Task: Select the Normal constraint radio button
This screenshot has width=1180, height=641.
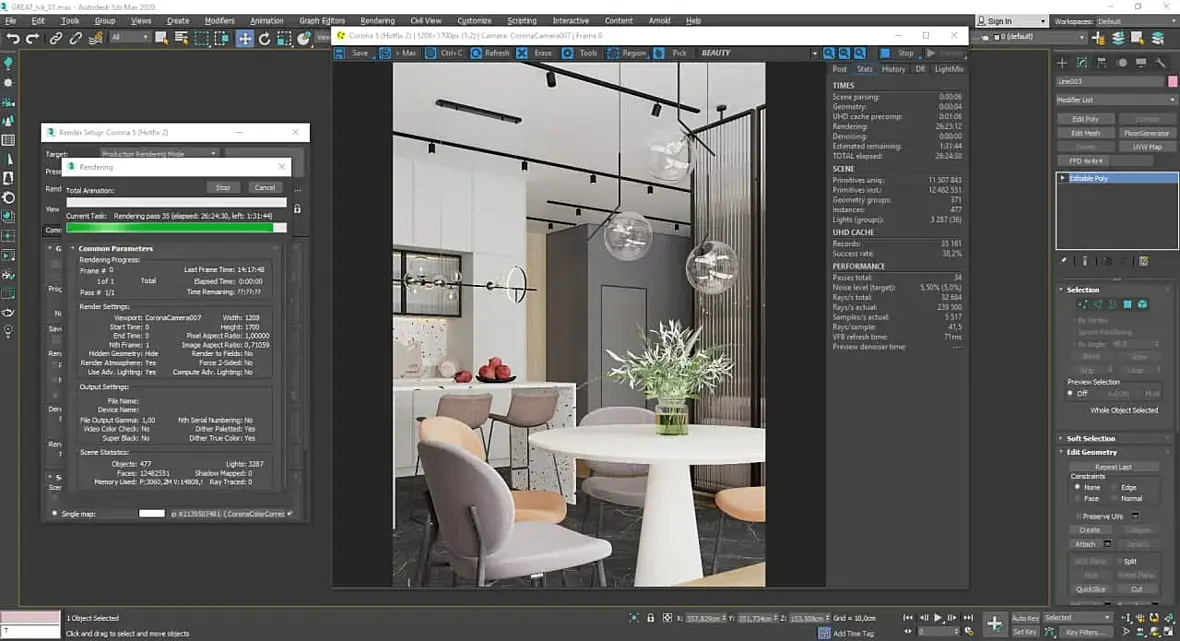Action: pyautogui.click(x=1115, y=499)
